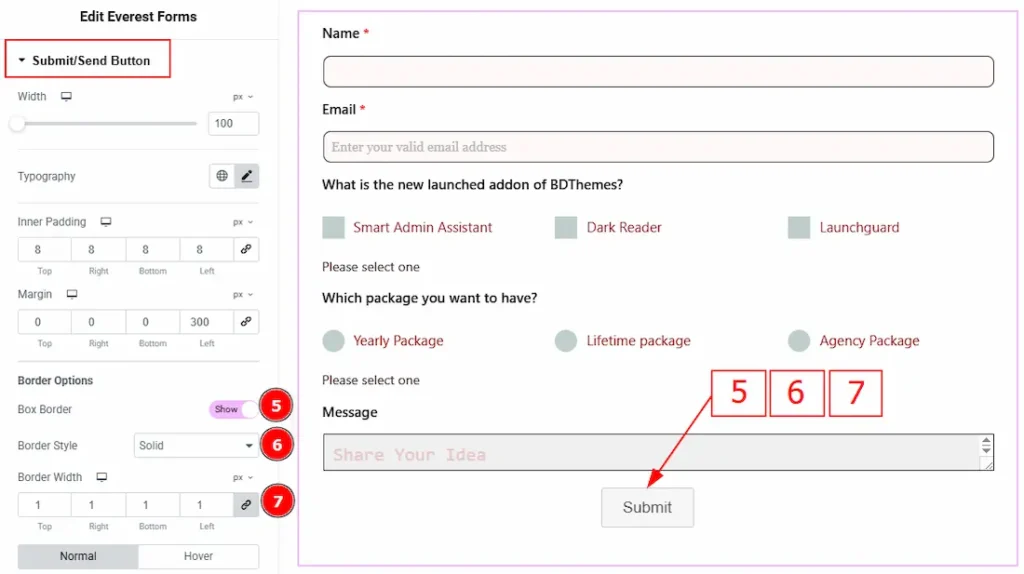The image size is (1024, 574).
Task: Click the Margin link values icon
Action: click(246, 322)
